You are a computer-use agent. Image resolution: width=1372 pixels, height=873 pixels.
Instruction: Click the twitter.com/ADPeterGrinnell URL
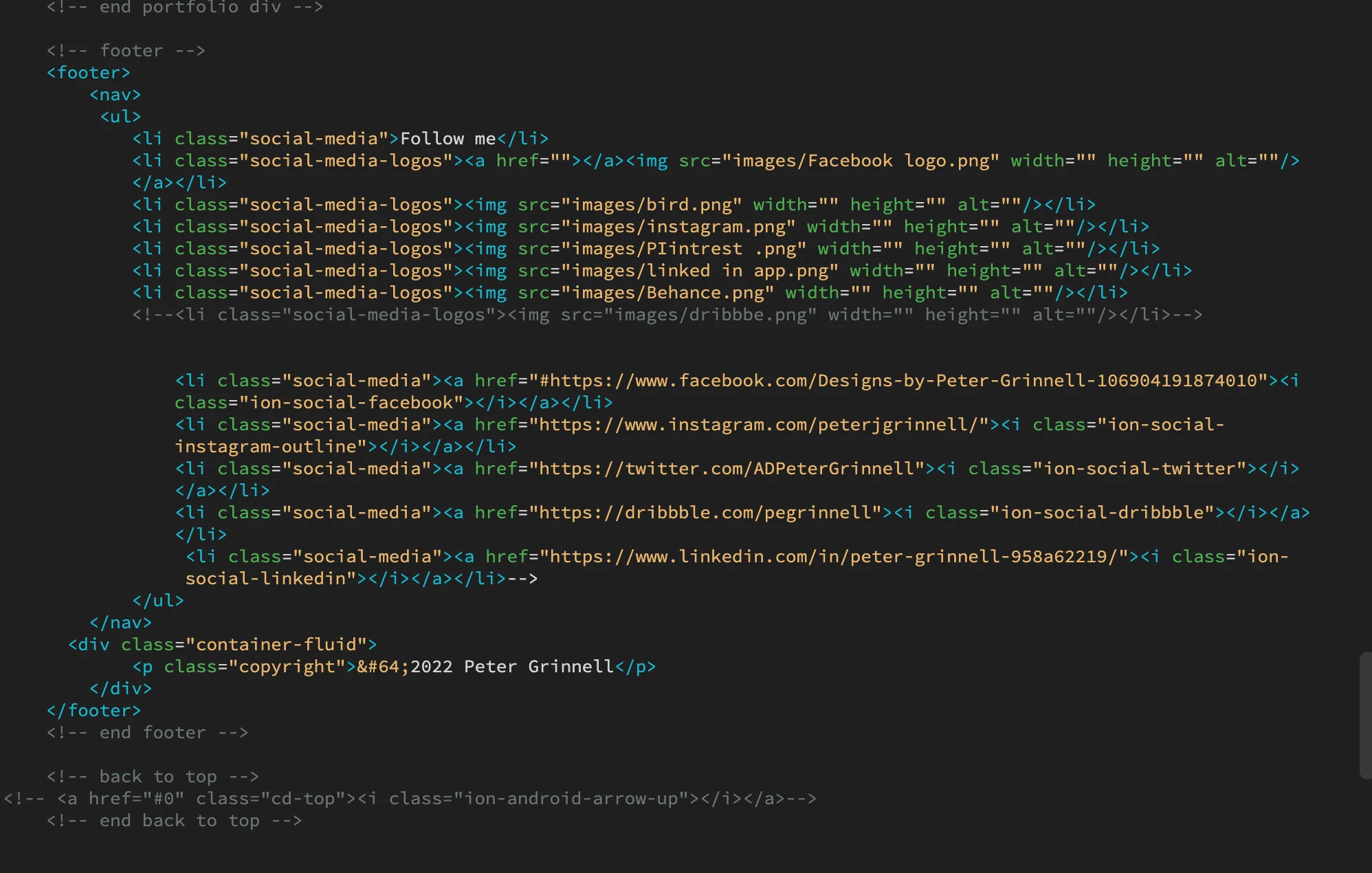click(731, 469)
